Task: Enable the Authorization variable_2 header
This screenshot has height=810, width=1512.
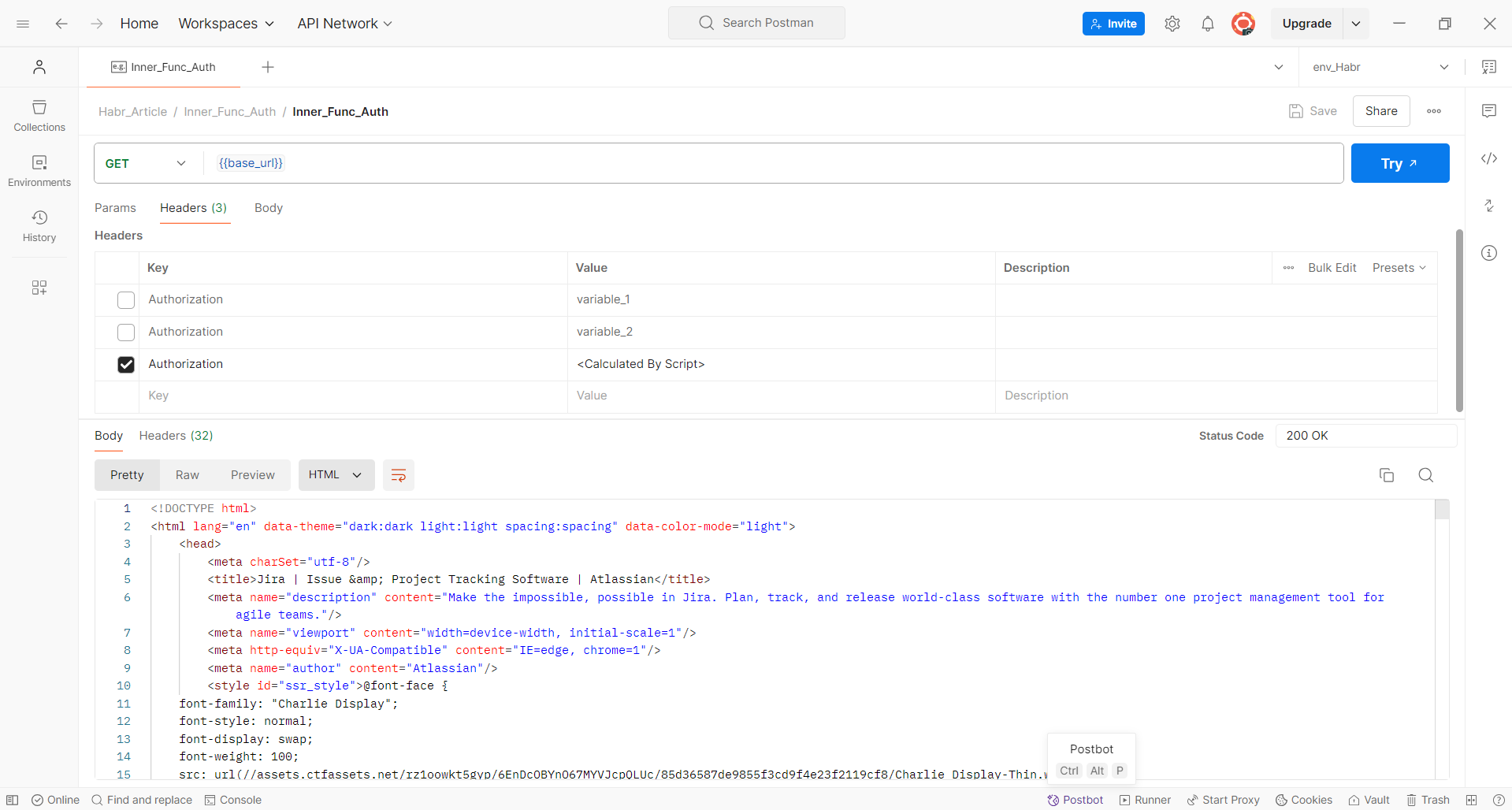Action: pyautogui.click(x=126, y=333)
